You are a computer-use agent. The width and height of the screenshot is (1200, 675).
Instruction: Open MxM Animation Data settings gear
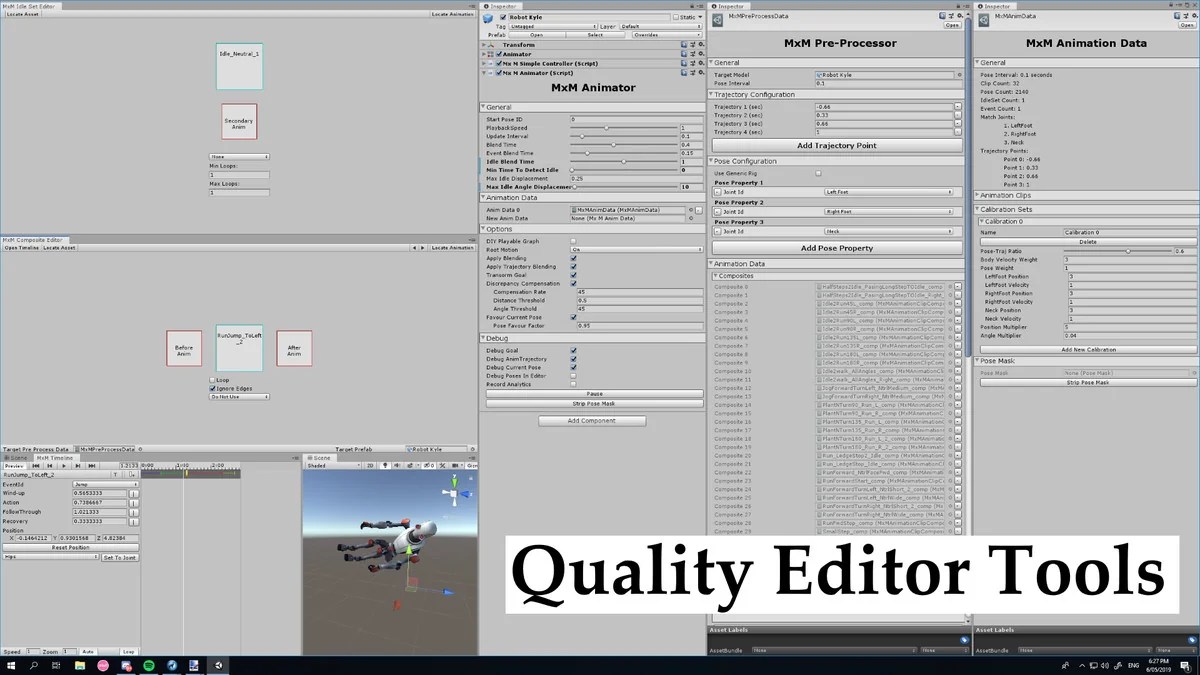tap(1194, 15)
